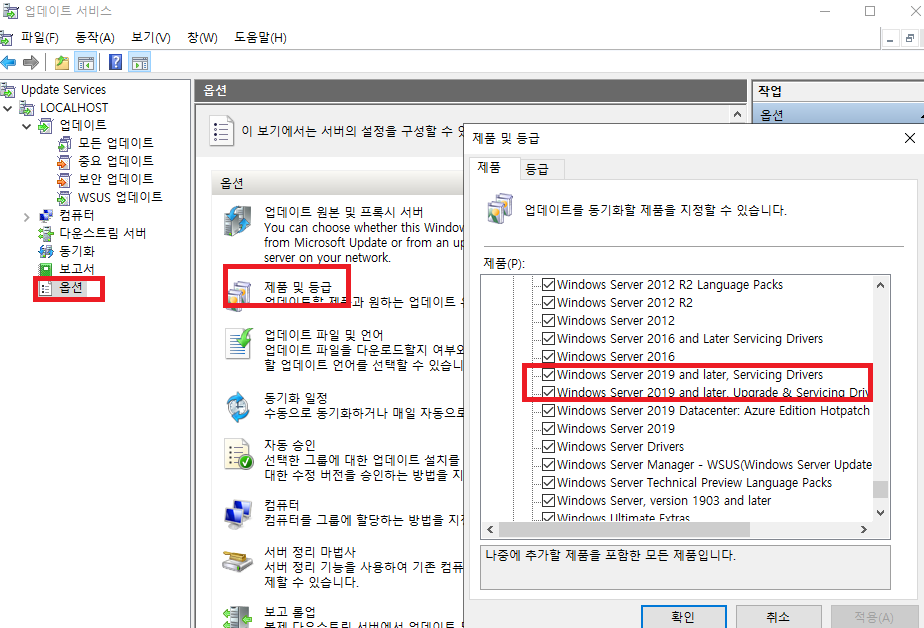The width and height of the screenshot is (924, 628).
Task: Open the 파일(F) menu
Action: (x=39, y=38)
